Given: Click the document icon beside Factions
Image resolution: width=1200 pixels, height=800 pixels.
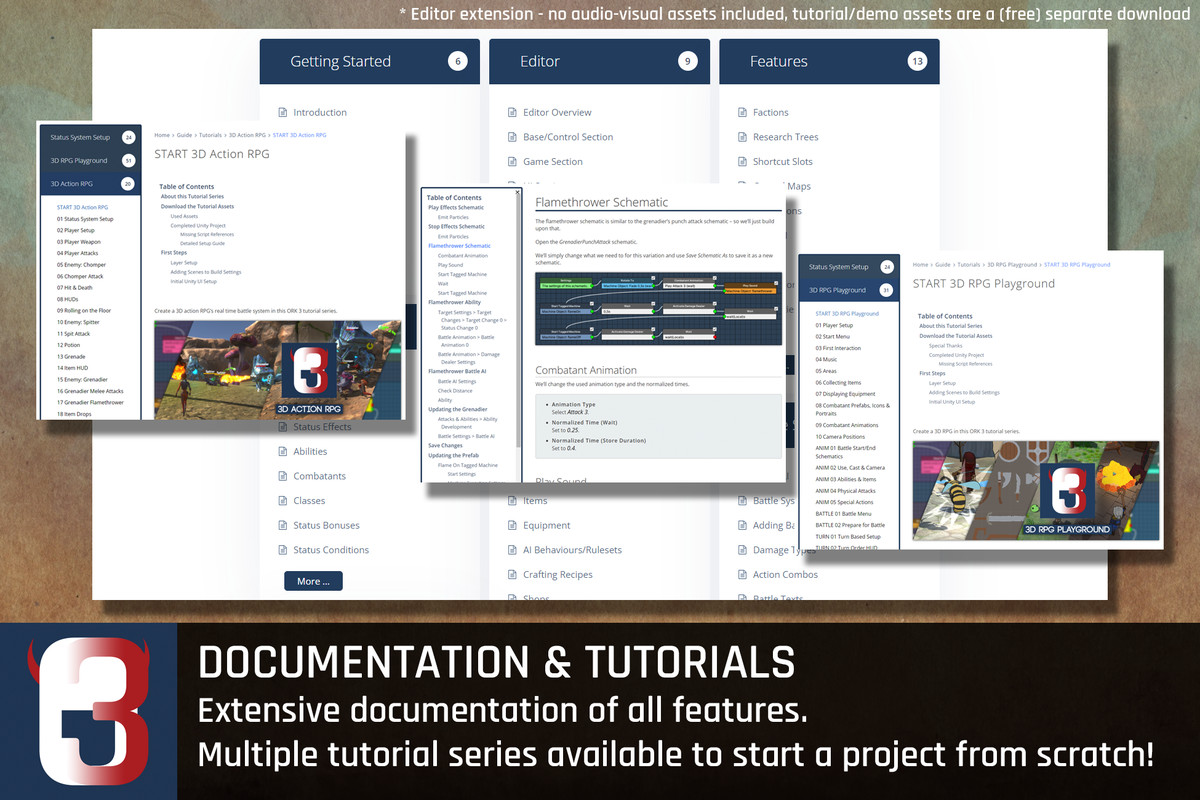Looking at the screenshot, I should [x=742, y=113].
